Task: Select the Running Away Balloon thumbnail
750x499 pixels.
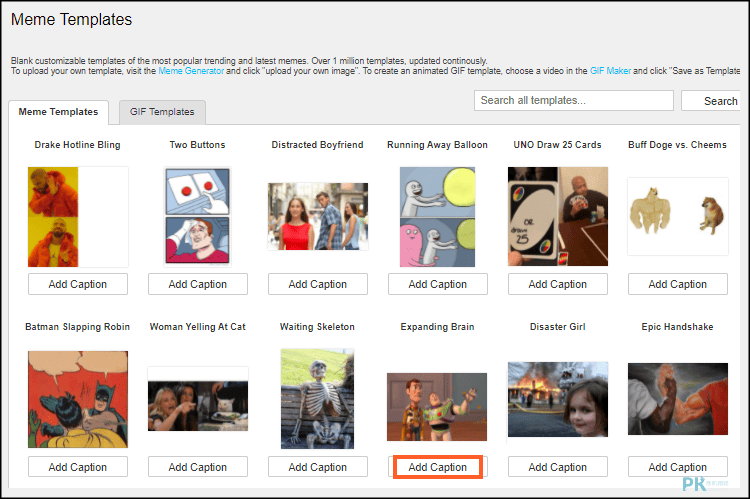Action: [x=438, y=217]
